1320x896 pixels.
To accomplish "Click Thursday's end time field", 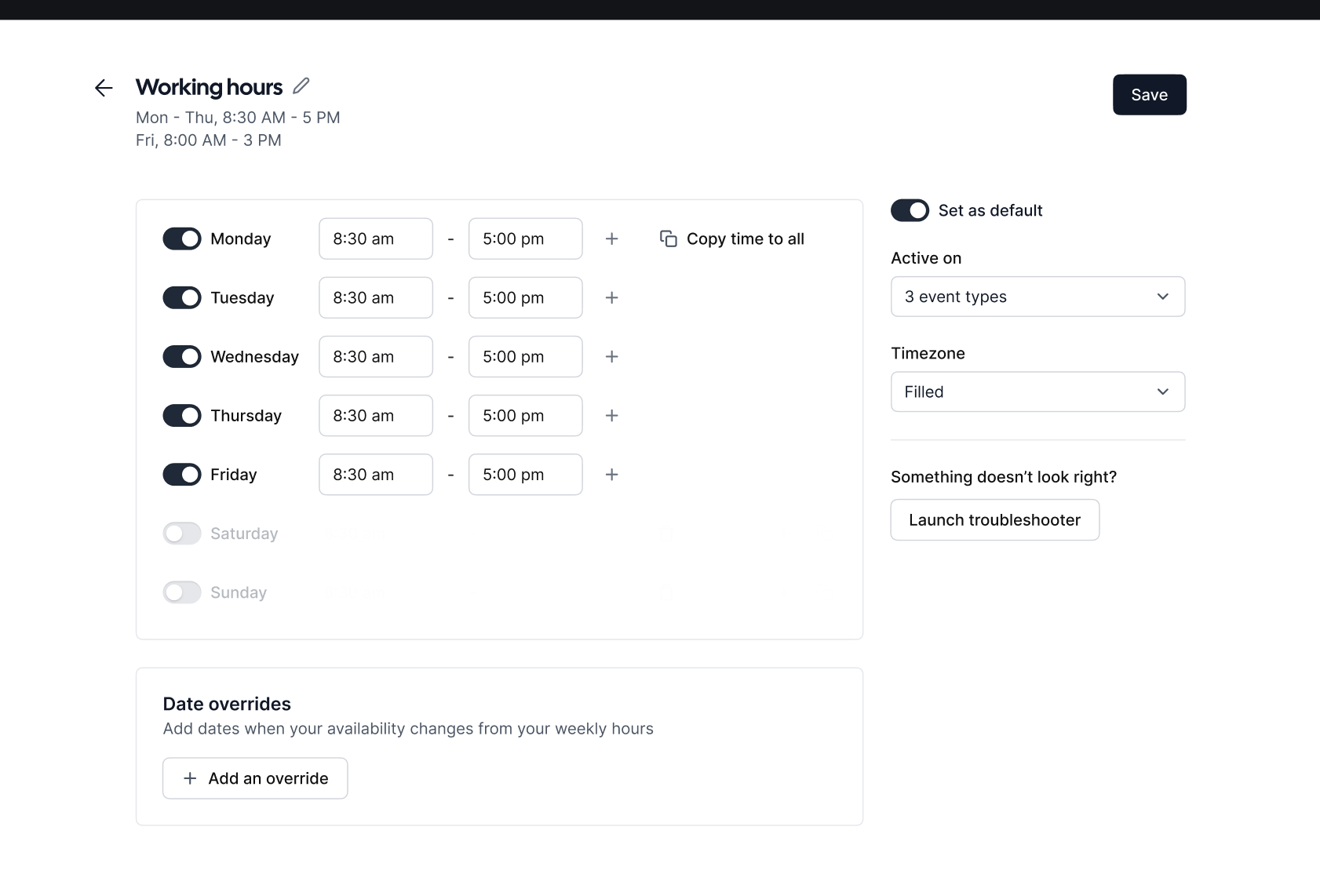I will [x=525, y=415].
